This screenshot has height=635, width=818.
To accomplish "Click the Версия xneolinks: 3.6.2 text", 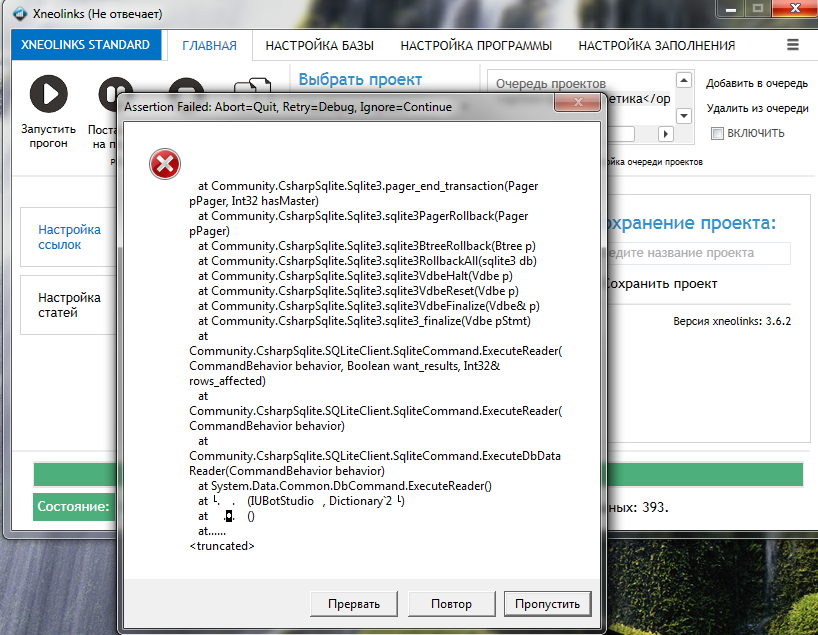I will (x=732, y=321).
